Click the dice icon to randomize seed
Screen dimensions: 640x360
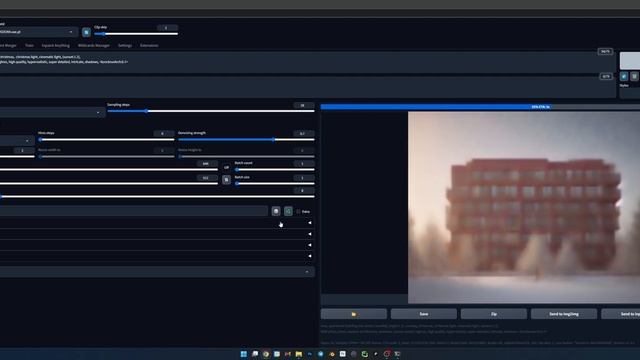276,211
